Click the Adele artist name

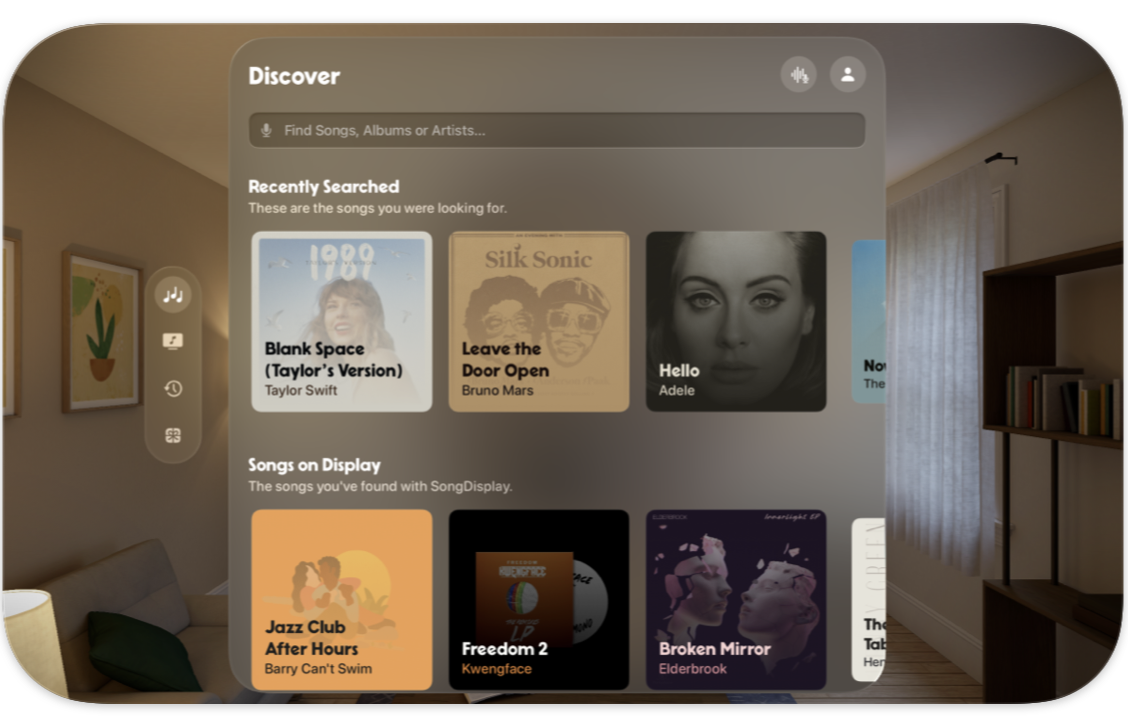coord(677,390)
